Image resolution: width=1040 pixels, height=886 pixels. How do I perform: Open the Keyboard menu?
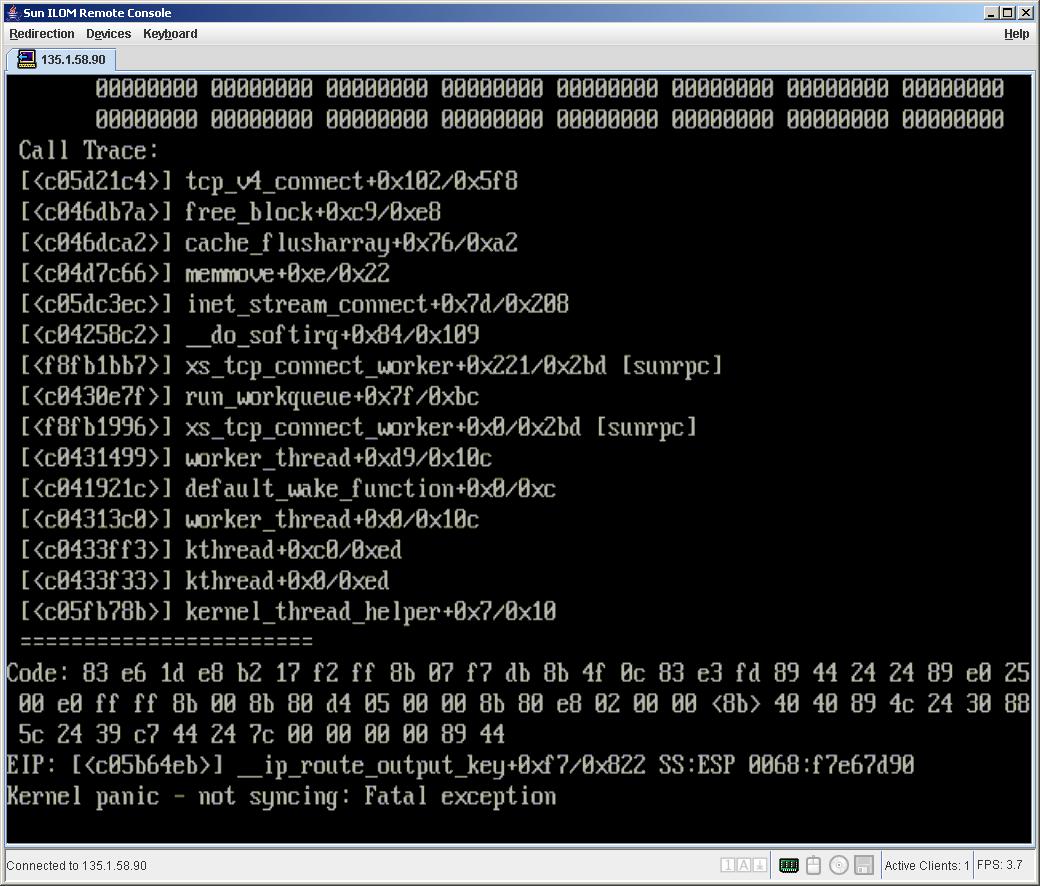(x=170, y=34)
